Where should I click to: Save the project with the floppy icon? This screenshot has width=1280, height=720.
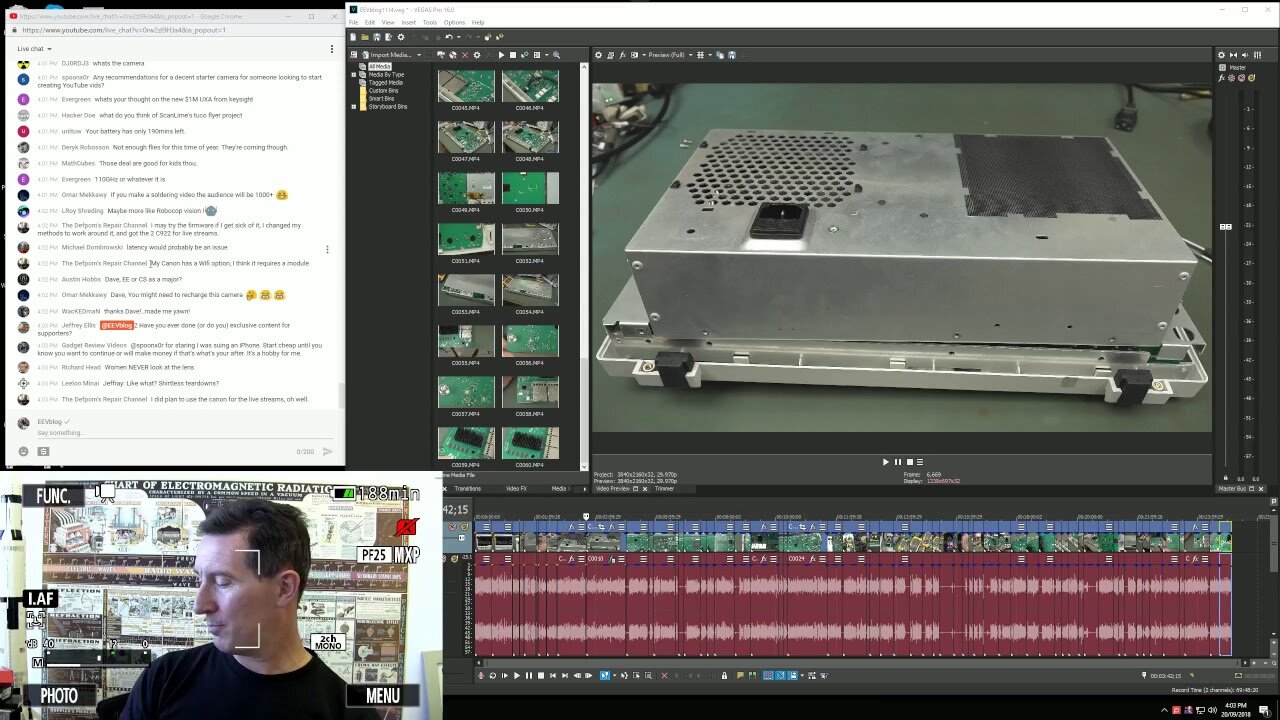point(377,37)
